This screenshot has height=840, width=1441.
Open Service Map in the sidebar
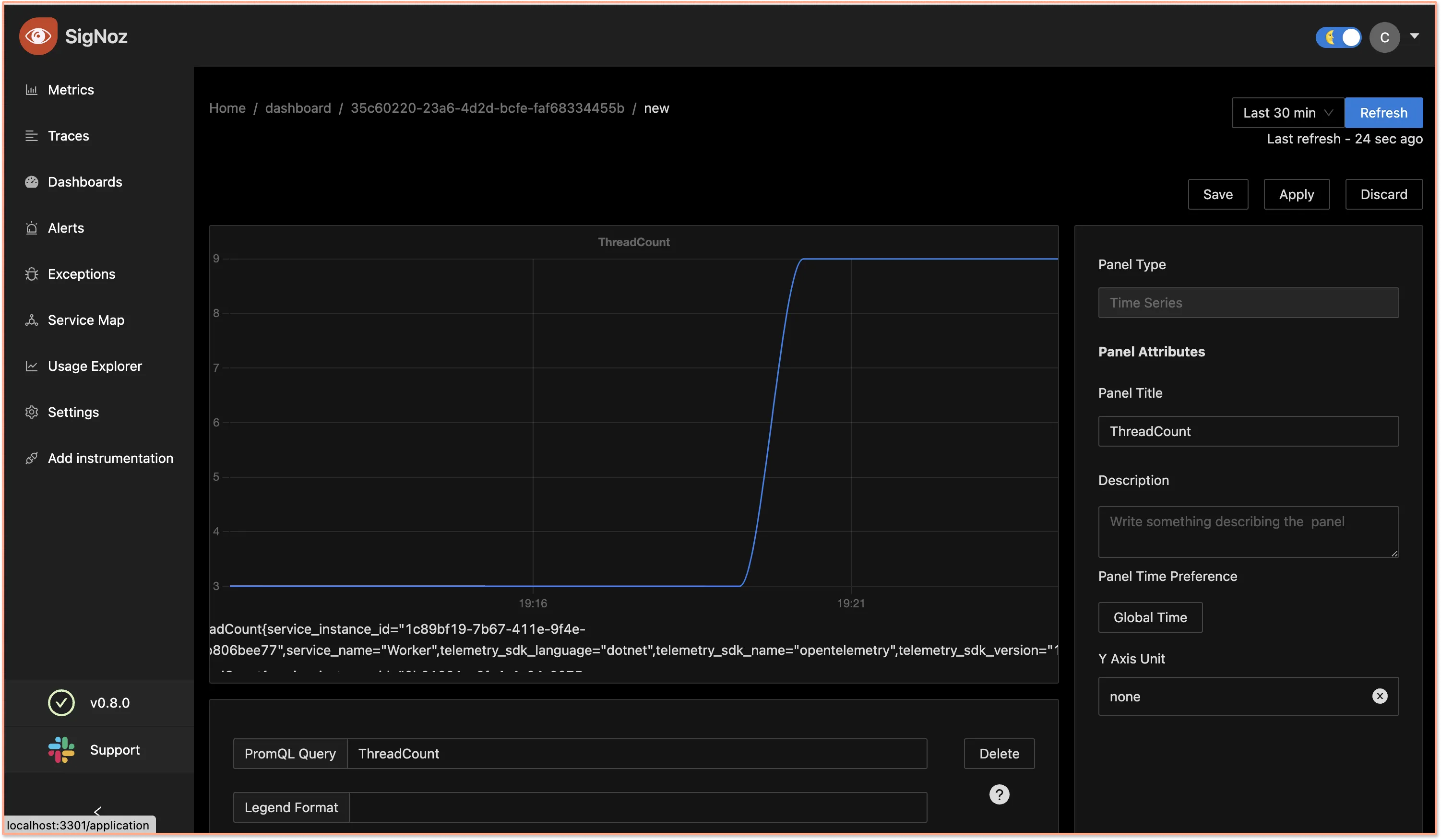(x=86, y=320)
